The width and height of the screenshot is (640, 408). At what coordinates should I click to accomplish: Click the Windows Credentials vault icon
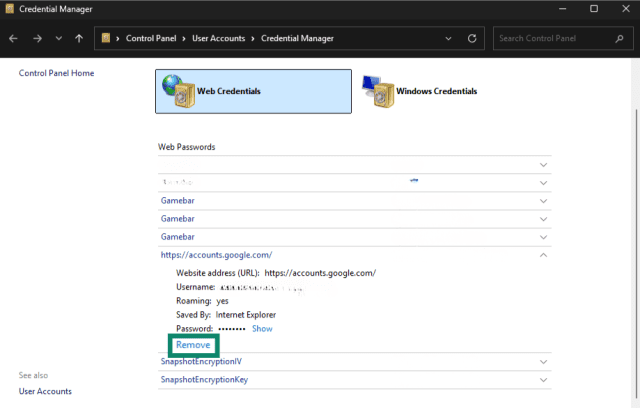[x=378, y=91]
